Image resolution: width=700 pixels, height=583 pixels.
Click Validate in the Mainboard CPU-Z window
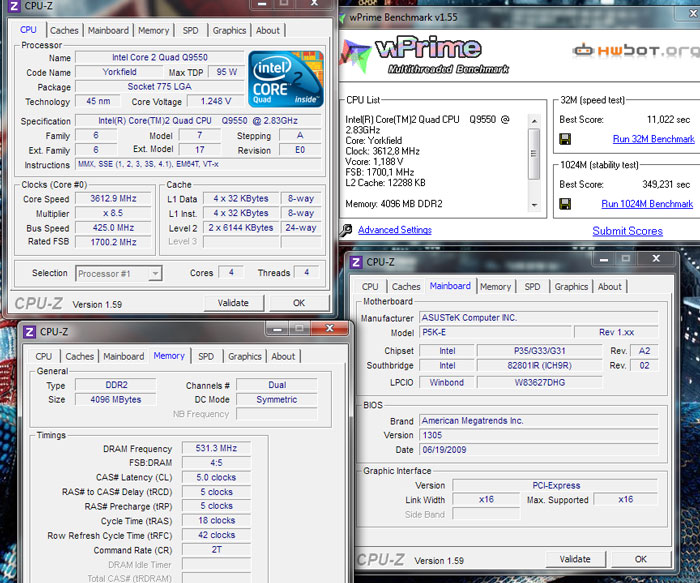pos(575,559)
